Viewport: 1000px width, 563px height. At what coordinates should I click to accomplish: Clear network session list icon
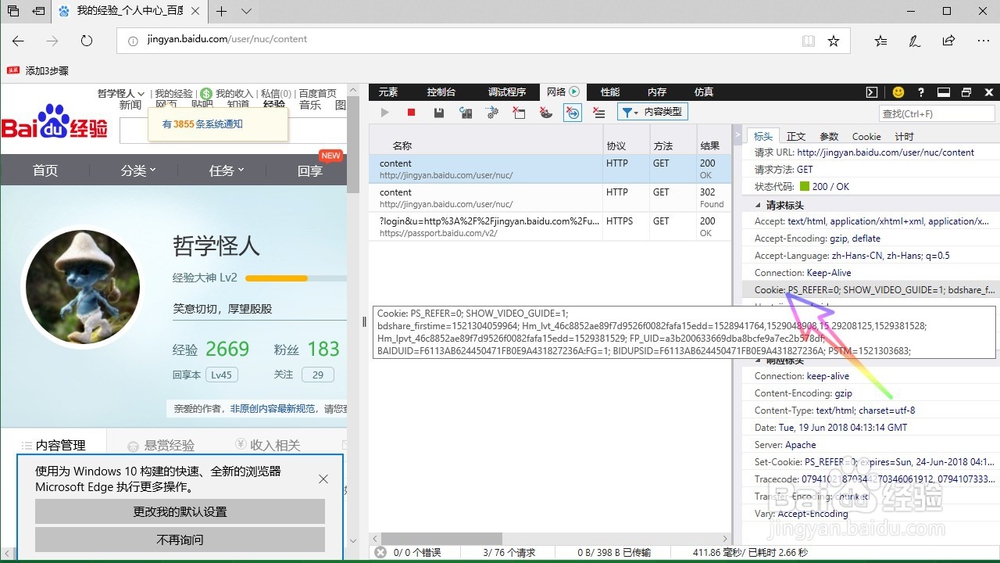pos(599,113)
